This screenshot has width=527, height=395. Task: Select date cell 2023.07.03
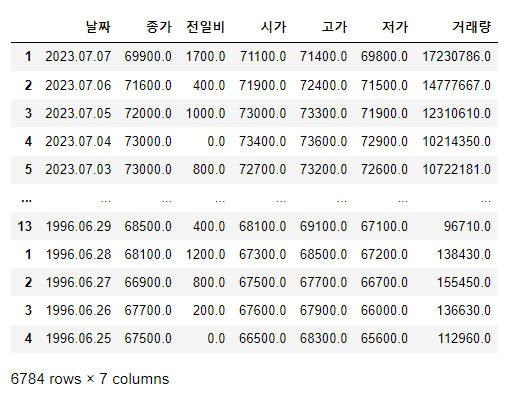(78, 169)
